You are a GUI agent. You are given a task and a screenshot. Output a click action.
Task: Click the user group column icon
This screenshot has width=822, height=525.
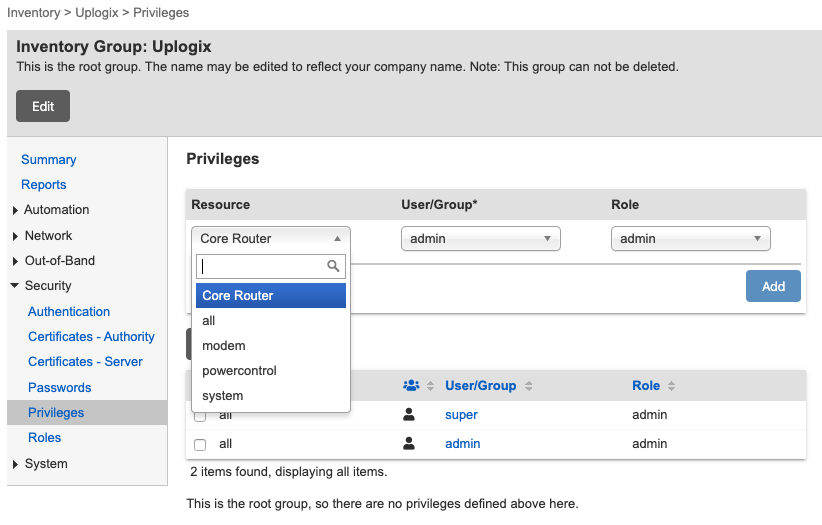click(411, 386)
